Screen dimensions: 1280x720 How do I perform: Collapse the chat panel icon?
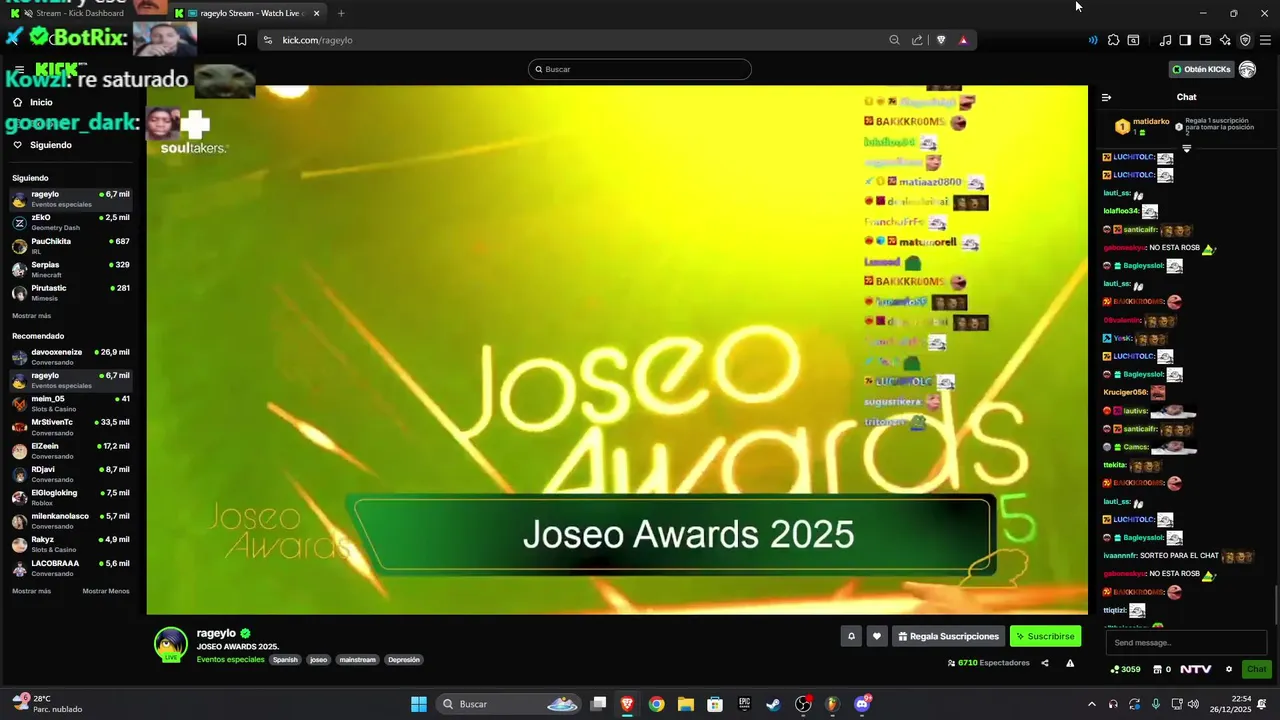(1106, 97)
